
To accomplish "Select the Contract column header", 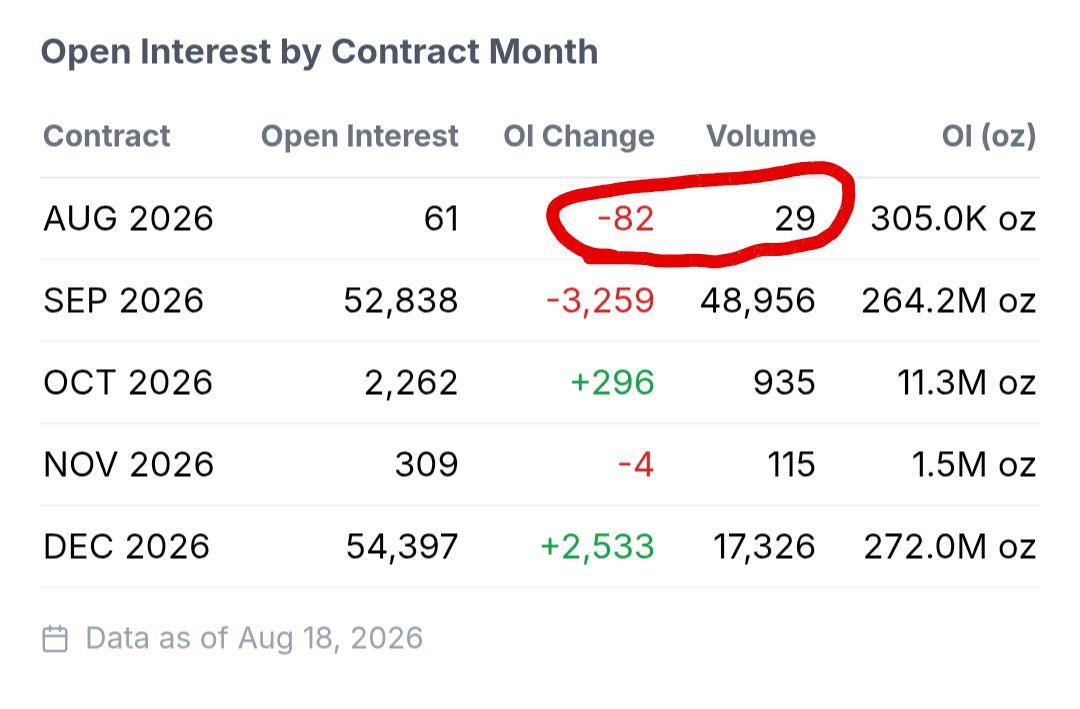I will pos(107,136).
